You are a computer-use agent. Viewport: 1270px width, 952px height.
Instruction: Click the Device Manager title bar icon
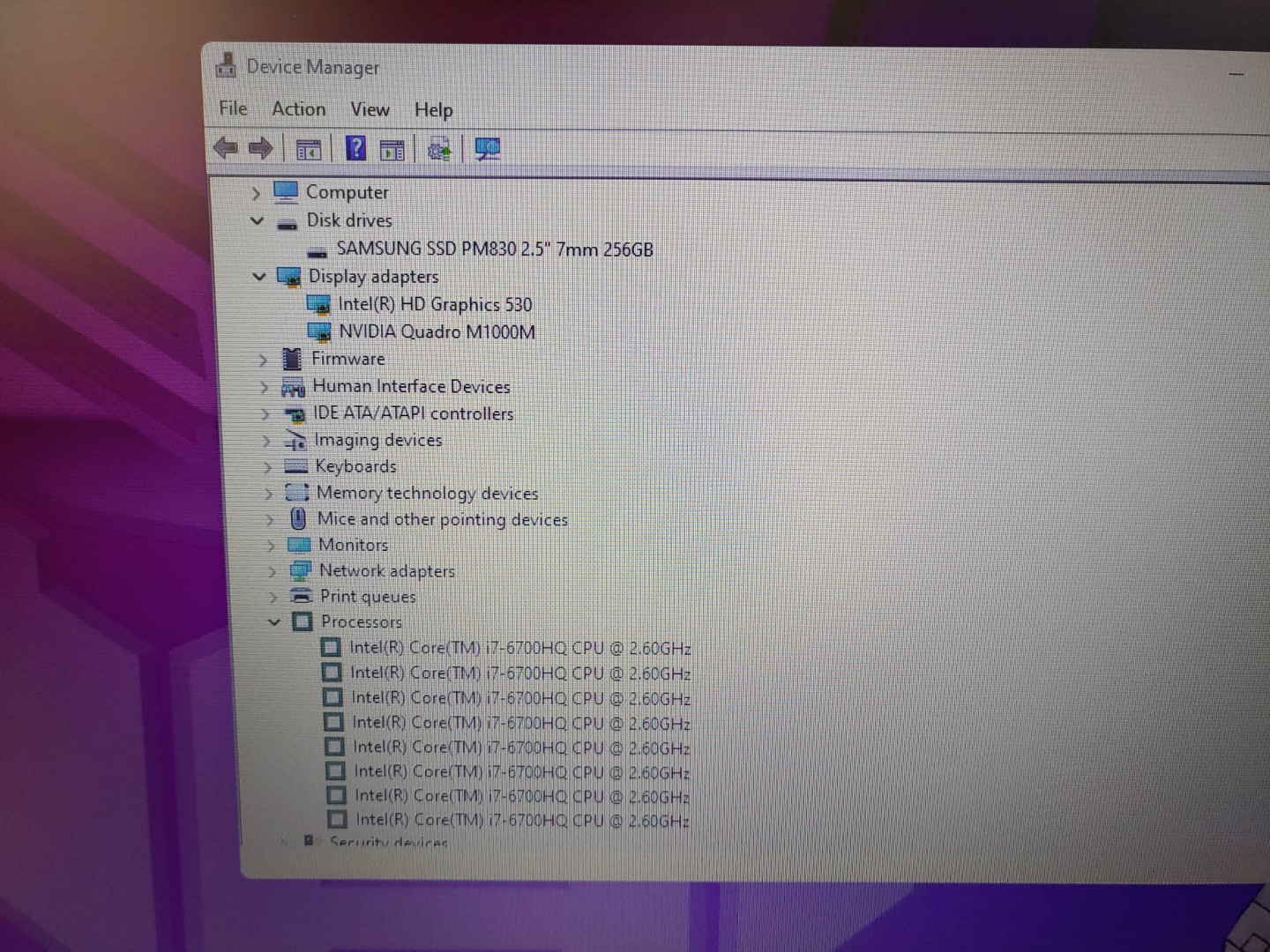point(227,65)
